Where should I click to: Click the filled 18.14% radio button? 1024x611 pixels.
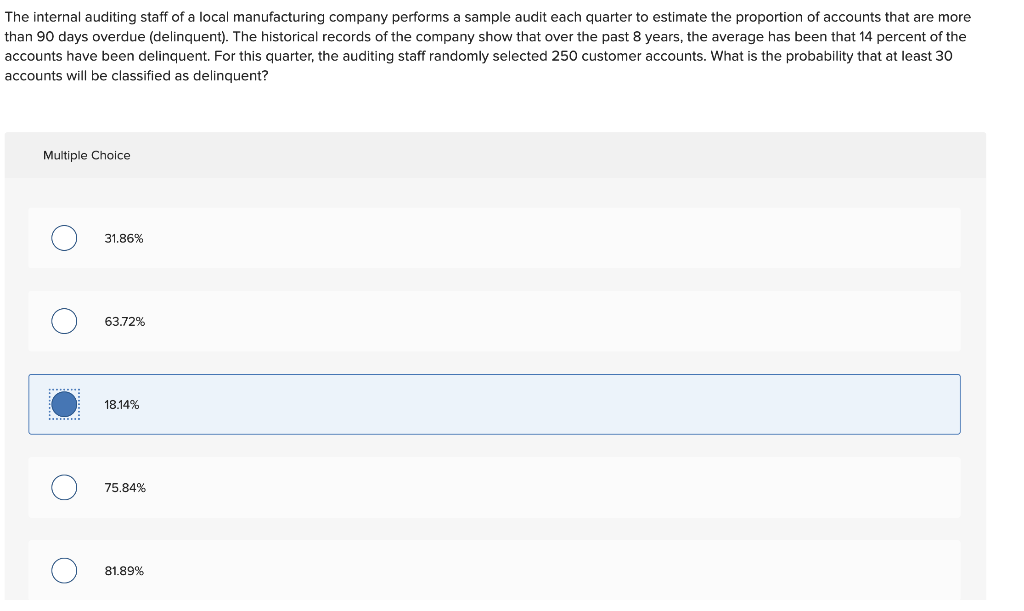pos(64,404)
